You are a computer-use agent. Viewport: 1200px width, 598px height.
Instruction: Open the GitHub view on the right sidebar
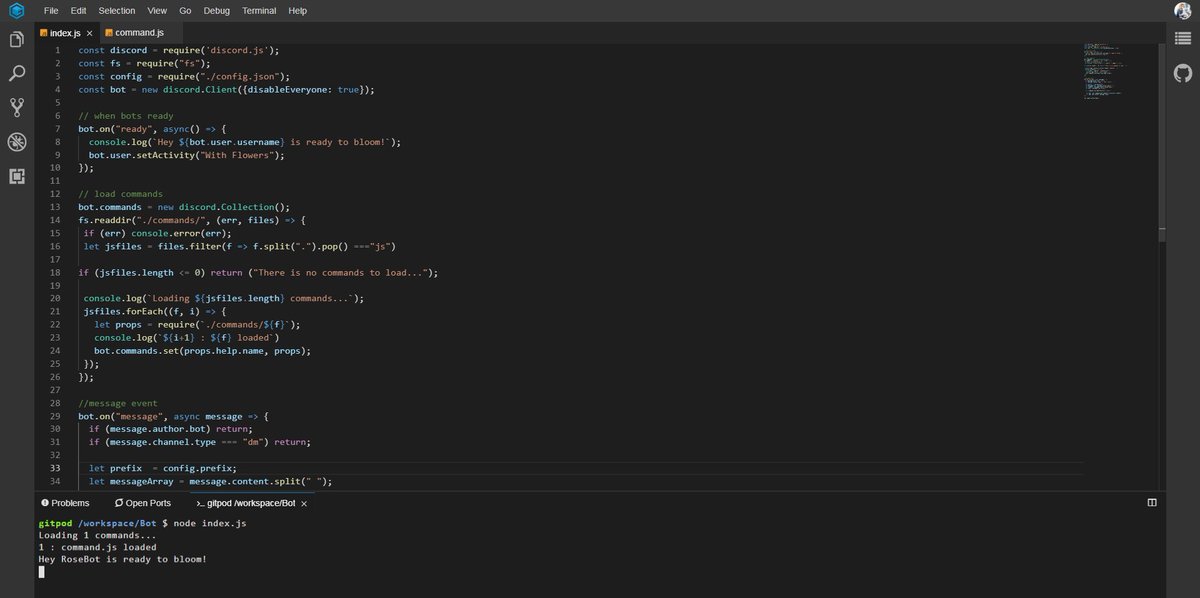point(1182,72)
